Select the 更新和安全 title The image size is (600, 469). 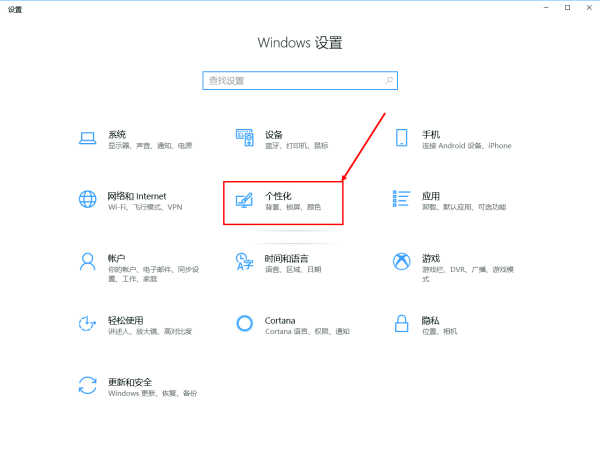130,382
